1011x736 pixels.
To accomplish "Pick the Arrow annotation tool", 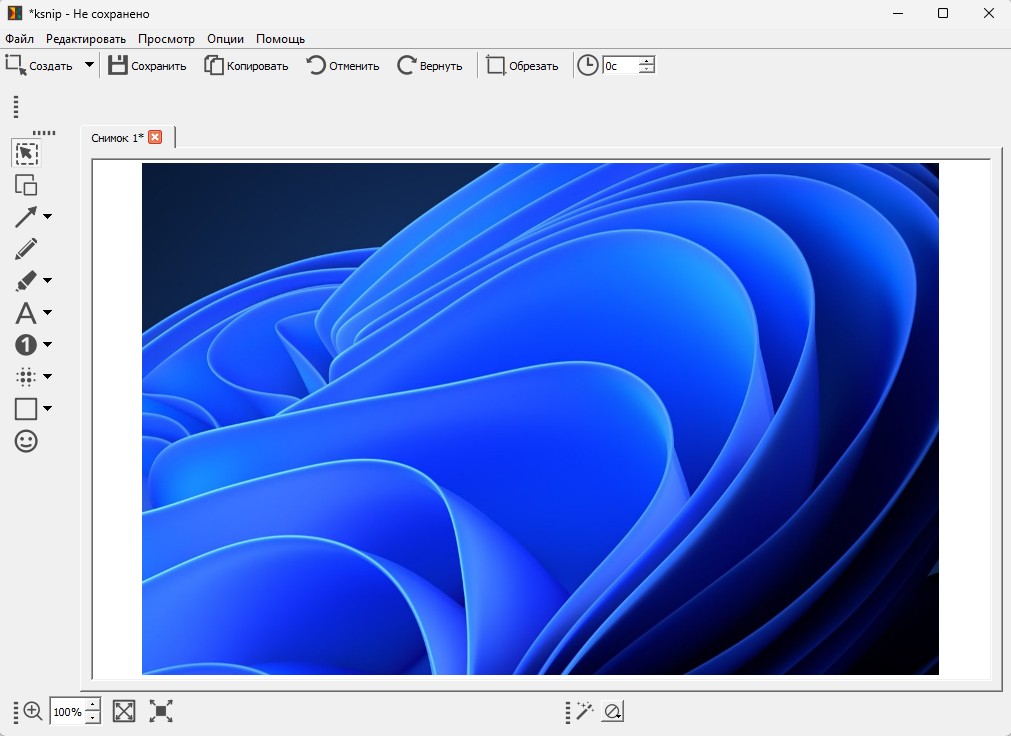I will click(26, 217).
